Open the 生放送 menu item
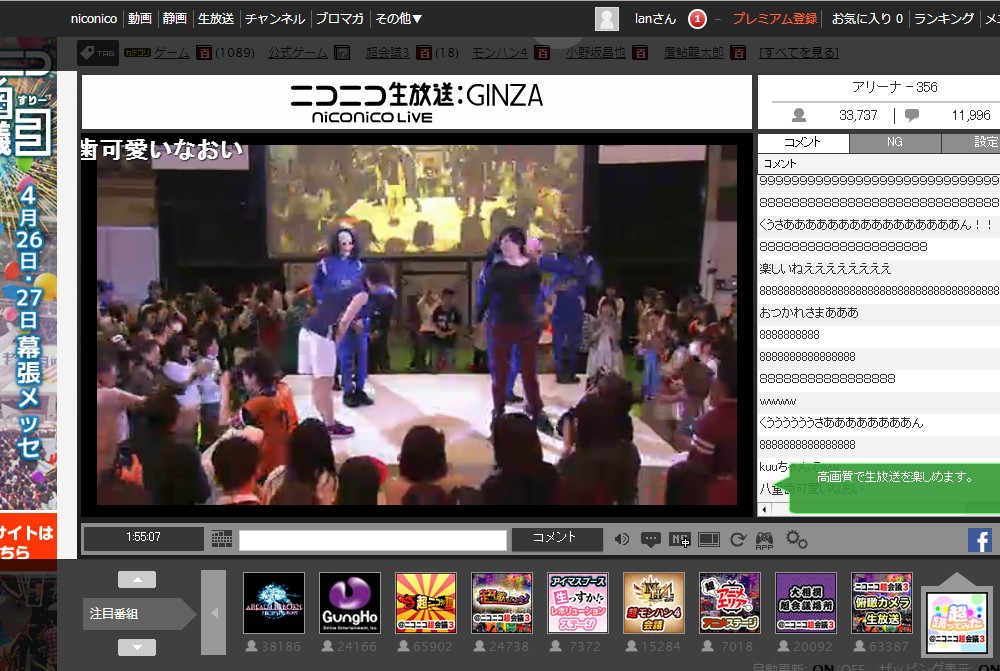This screenshot has width=1000, height=671. point(216,18)
